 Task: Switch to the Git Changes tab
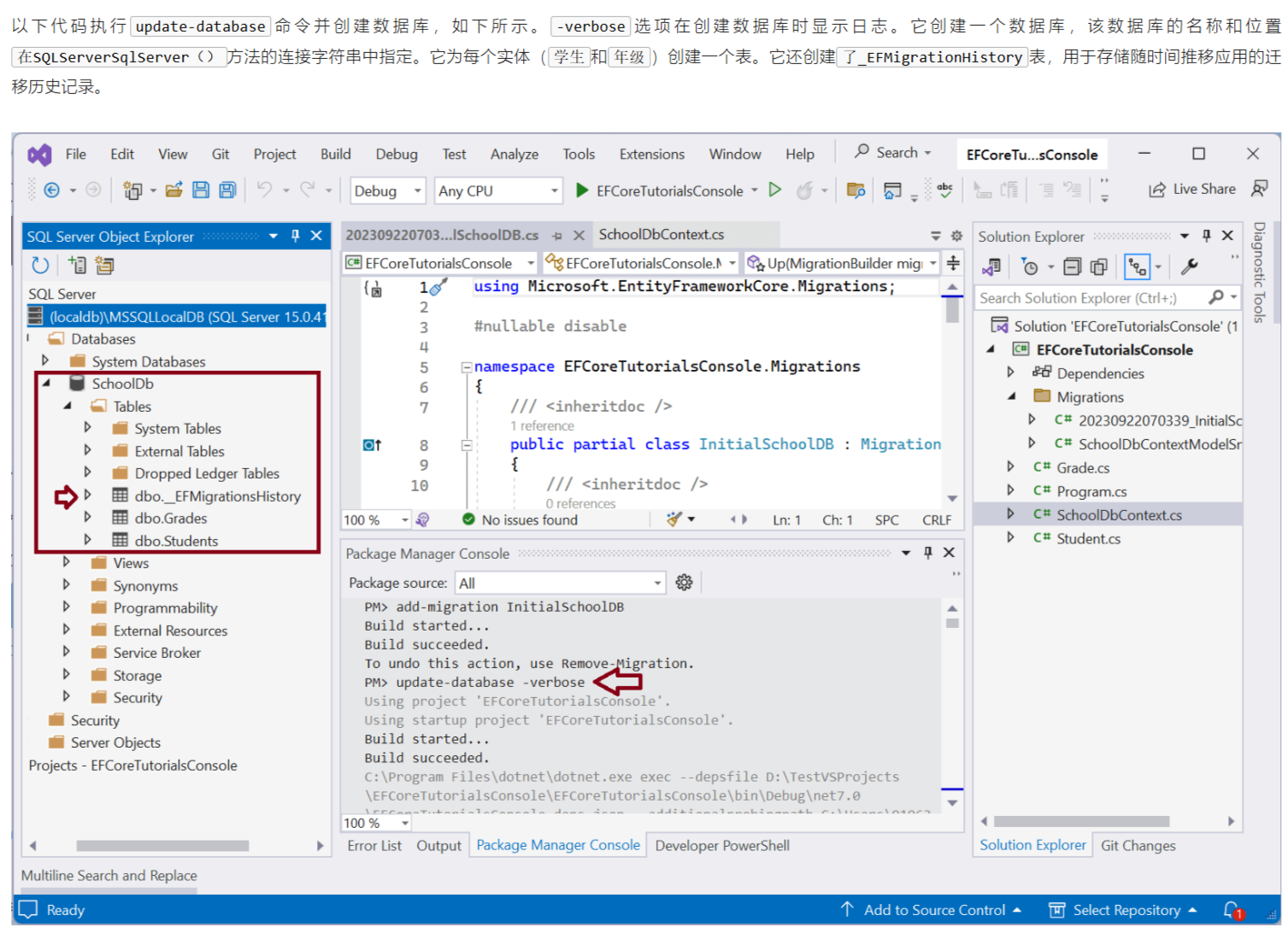[x=1138, y=845]
